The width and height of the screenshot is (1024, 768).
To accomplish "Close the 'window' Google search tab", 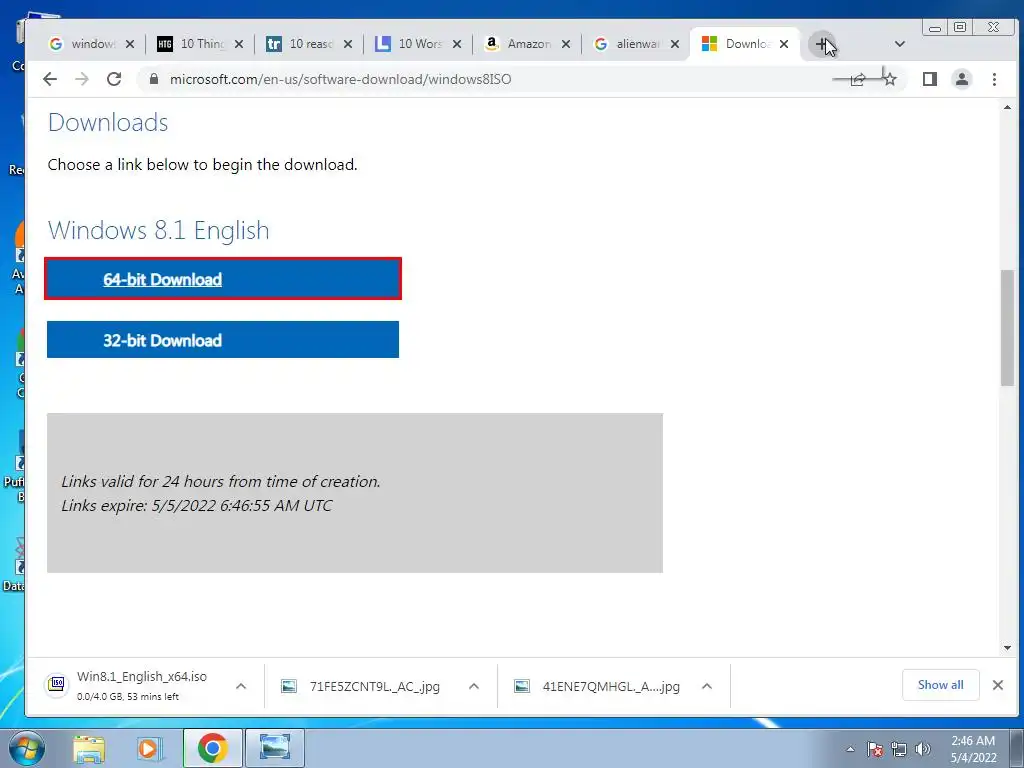I will click(x=130, y=44).
